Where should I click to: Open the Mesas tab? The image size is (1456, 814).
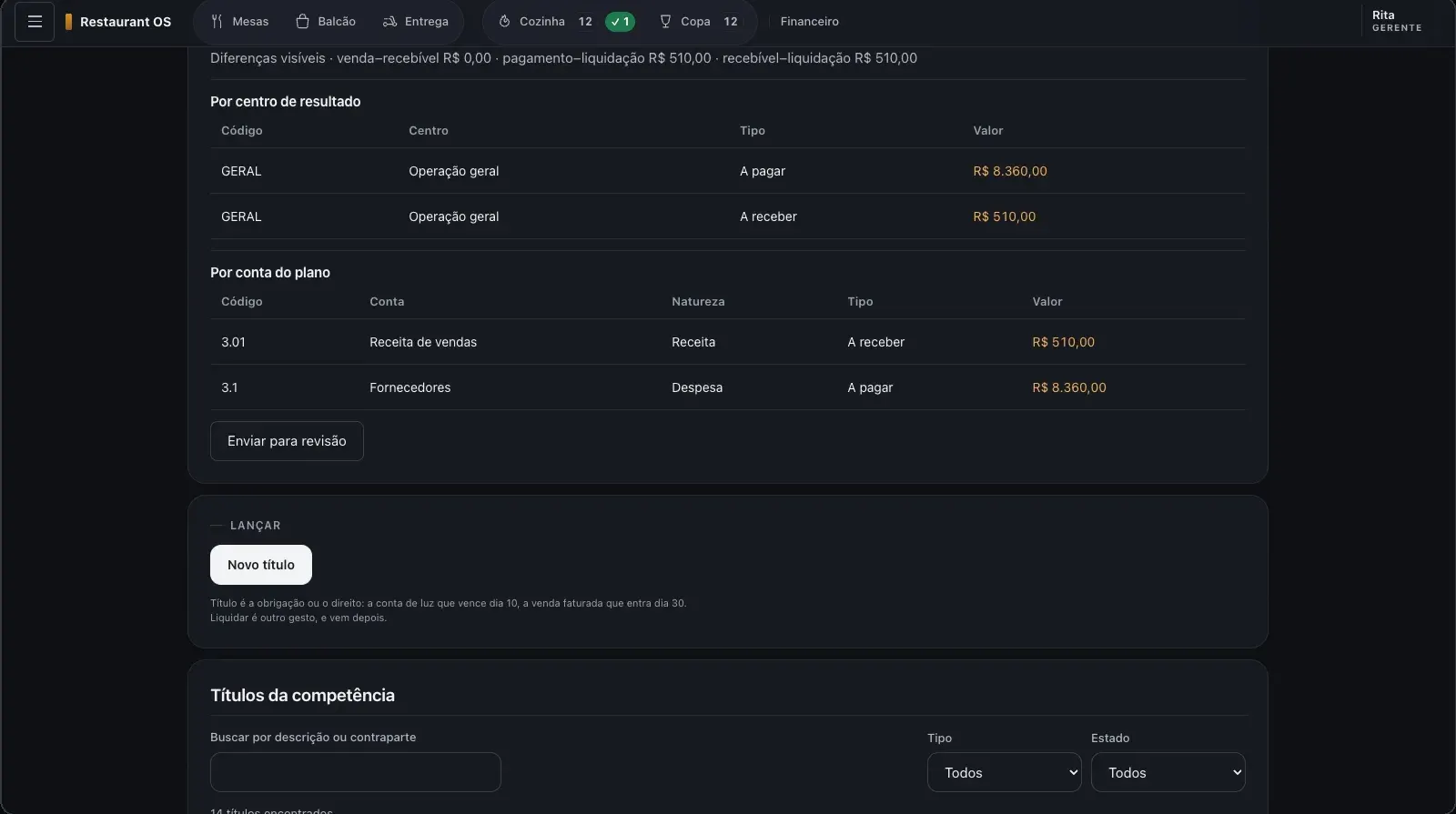[x=240, y=22]
